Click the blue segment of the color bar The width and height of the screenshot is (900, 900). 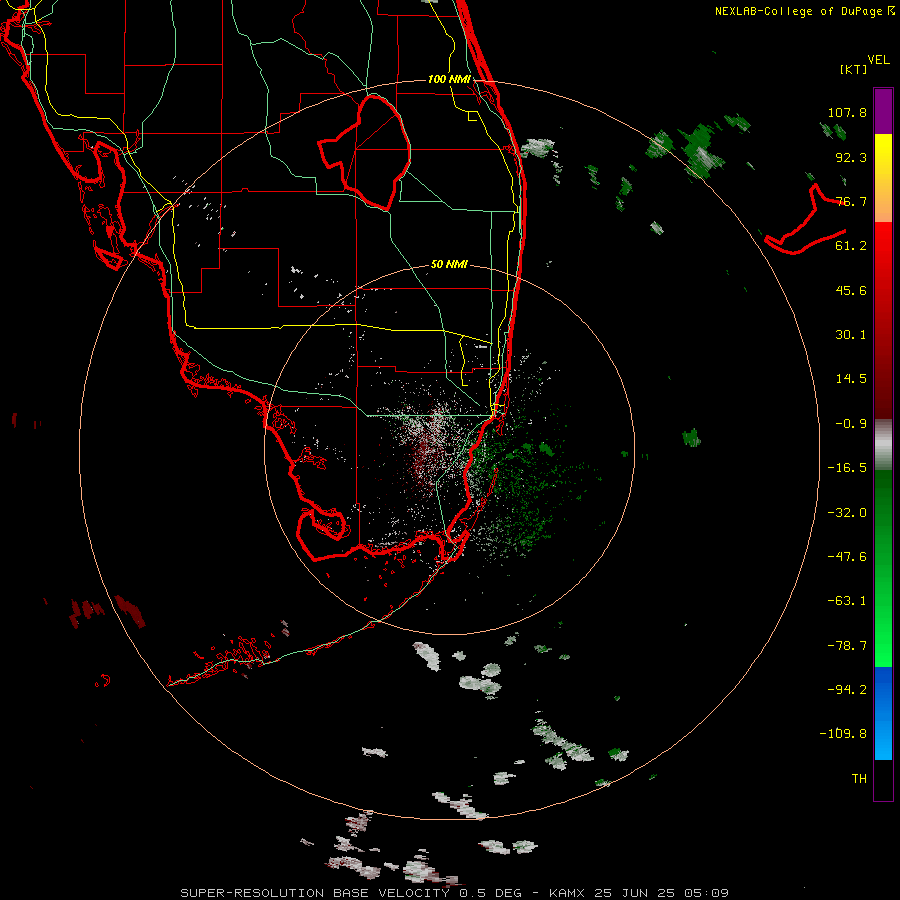883,713
